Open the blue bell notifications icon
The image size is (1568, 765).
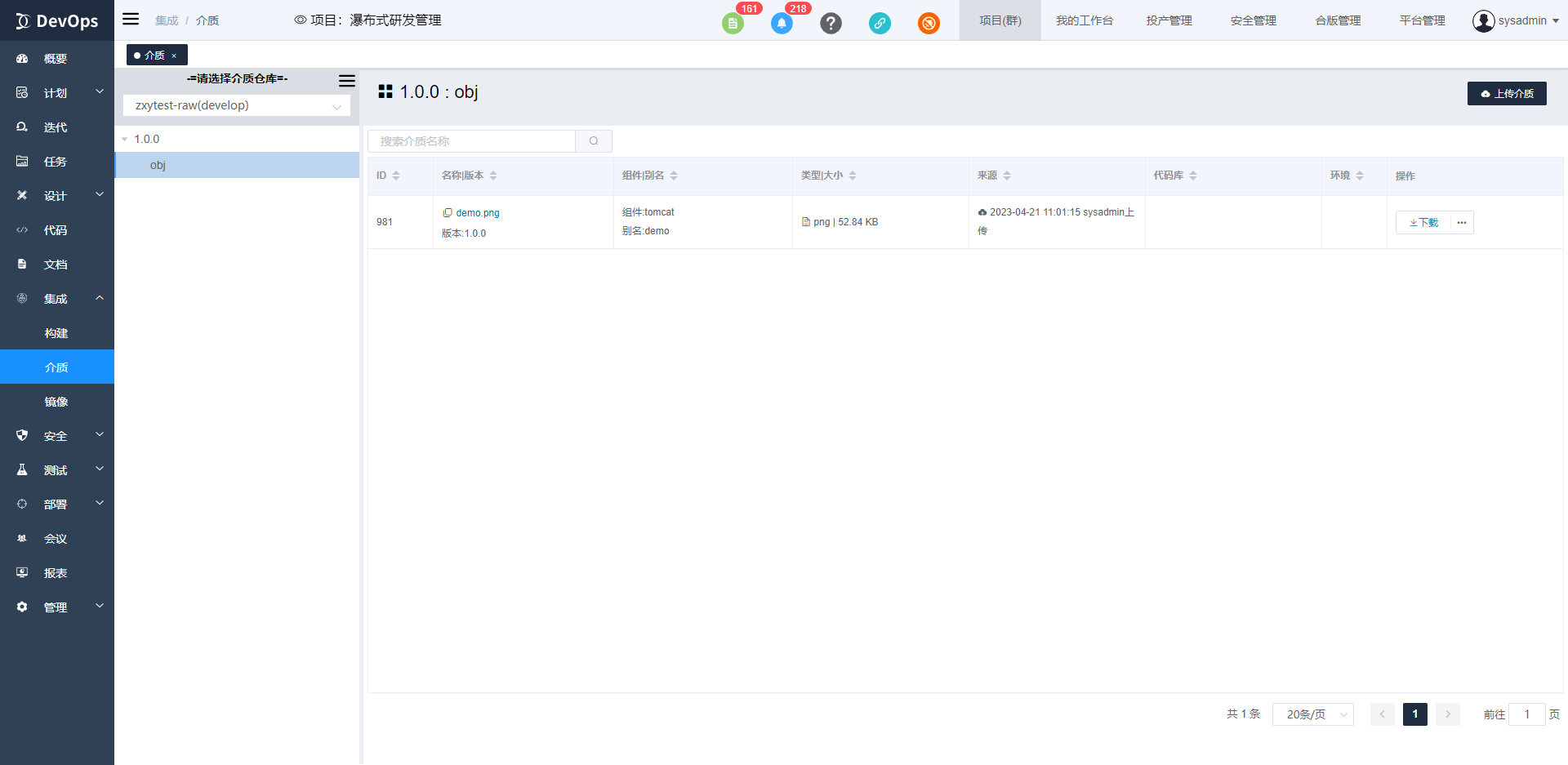click(x=782, y=23)
